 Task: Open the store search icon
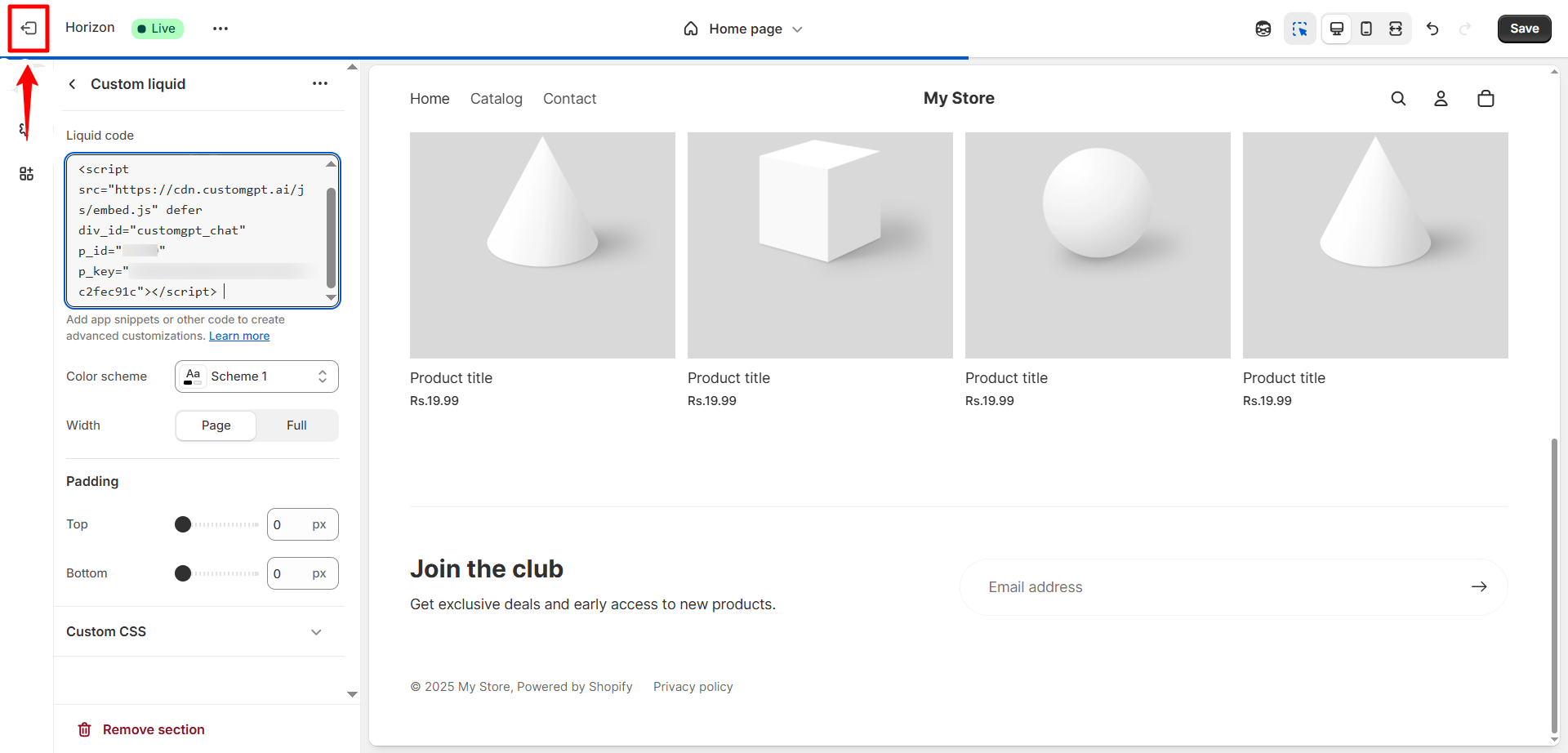(x=1398, y=99)
